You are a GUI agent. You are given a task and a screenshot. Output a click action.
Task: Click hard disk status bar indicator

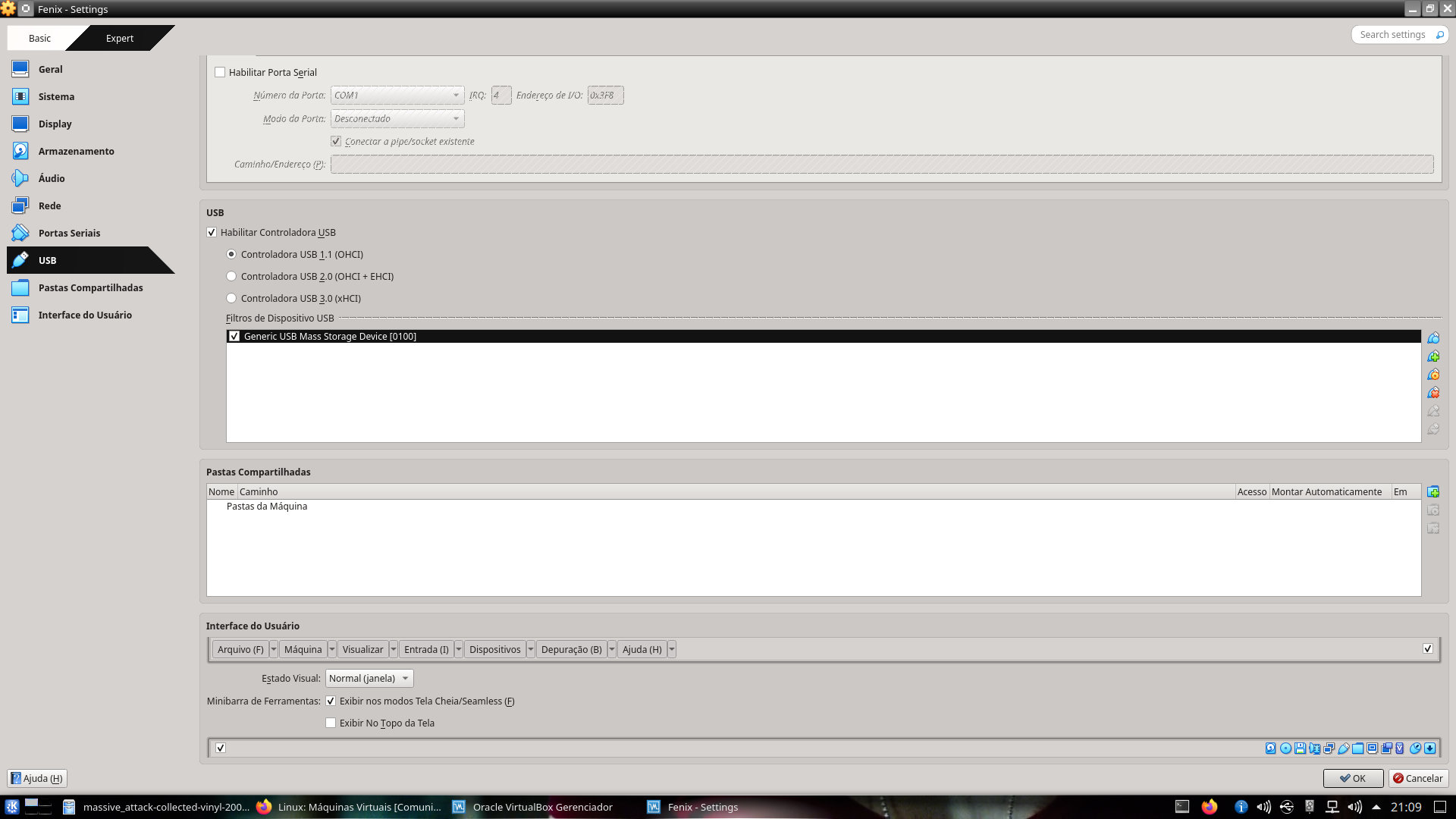[x=1271, y=748]
